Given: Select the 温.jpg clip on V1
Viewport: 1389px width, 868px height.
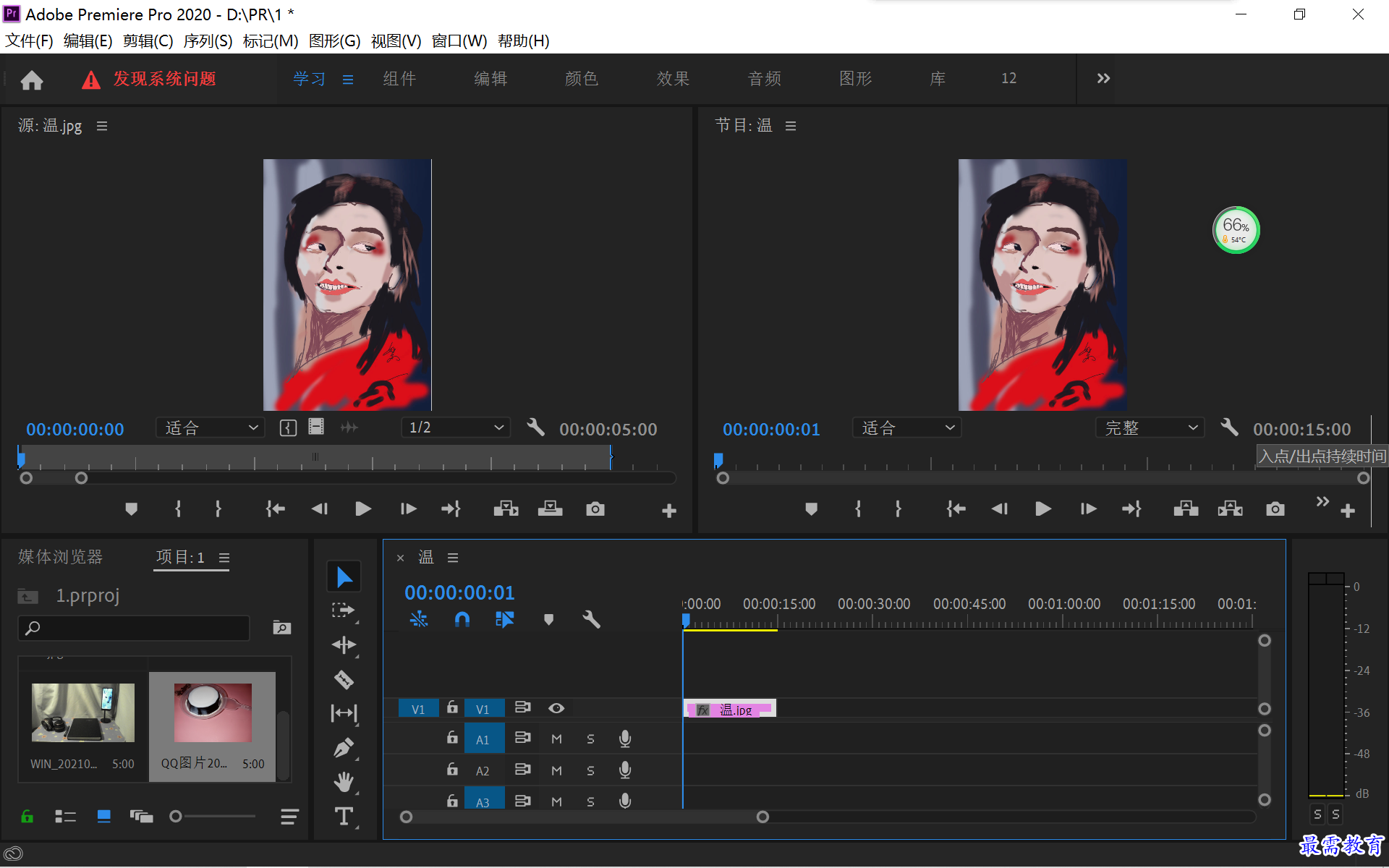Looking at the screenshot, I should (730, 709).
